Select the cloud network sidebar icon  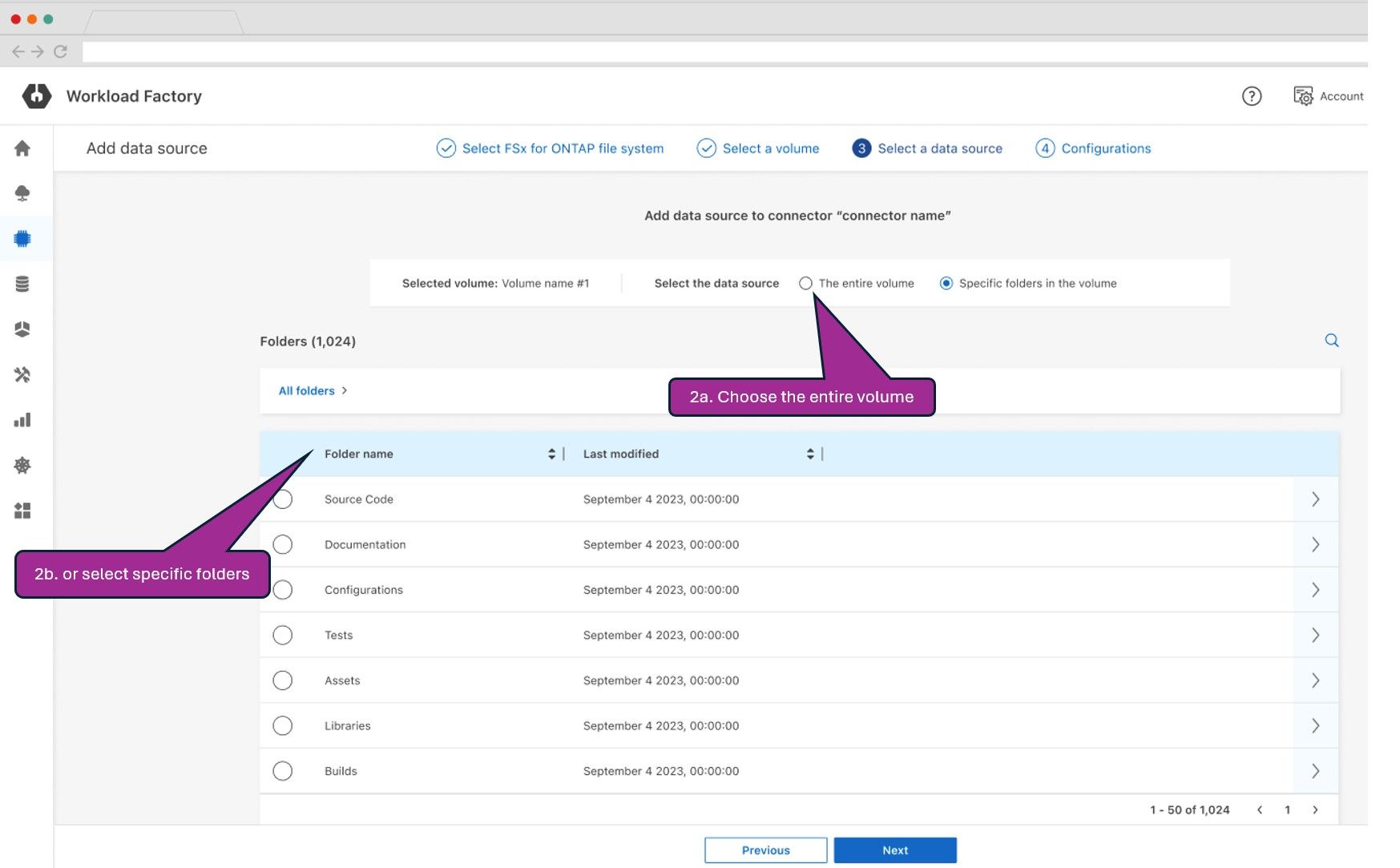(x=22, y=192)
